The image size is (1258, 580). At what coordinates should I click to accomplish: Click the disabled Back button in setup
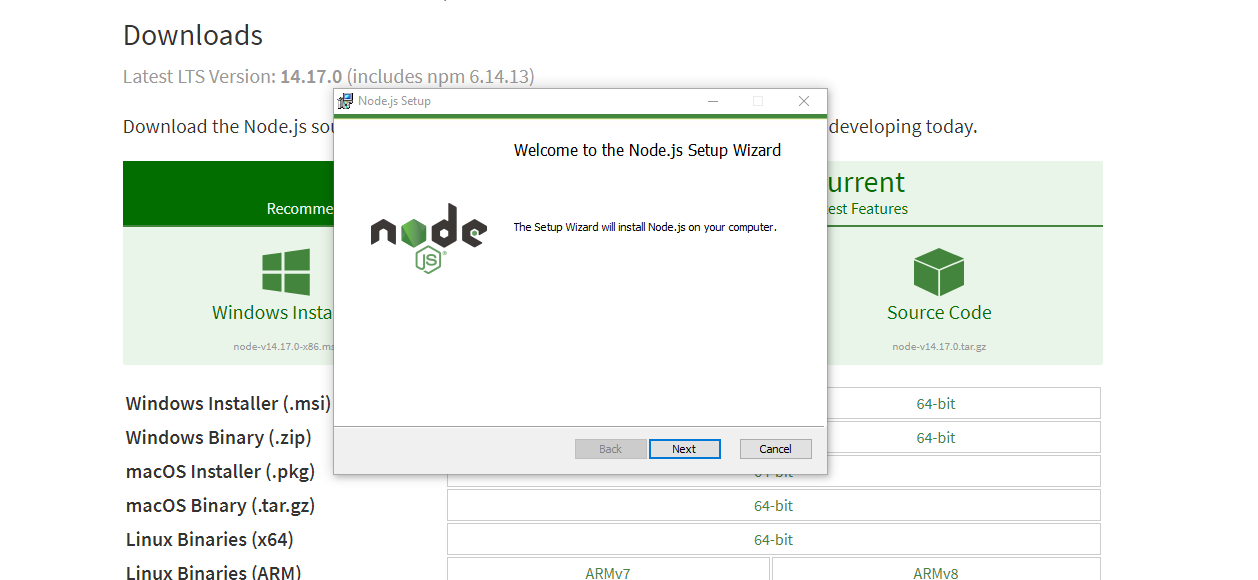coord(610,449)
